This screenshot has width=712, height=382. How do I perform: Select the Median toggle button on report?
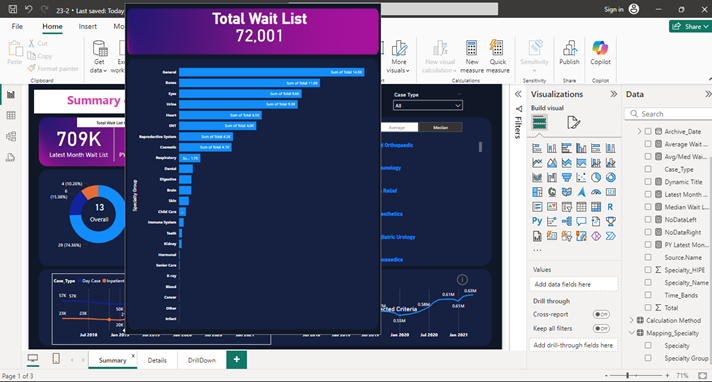coord(440,128)
